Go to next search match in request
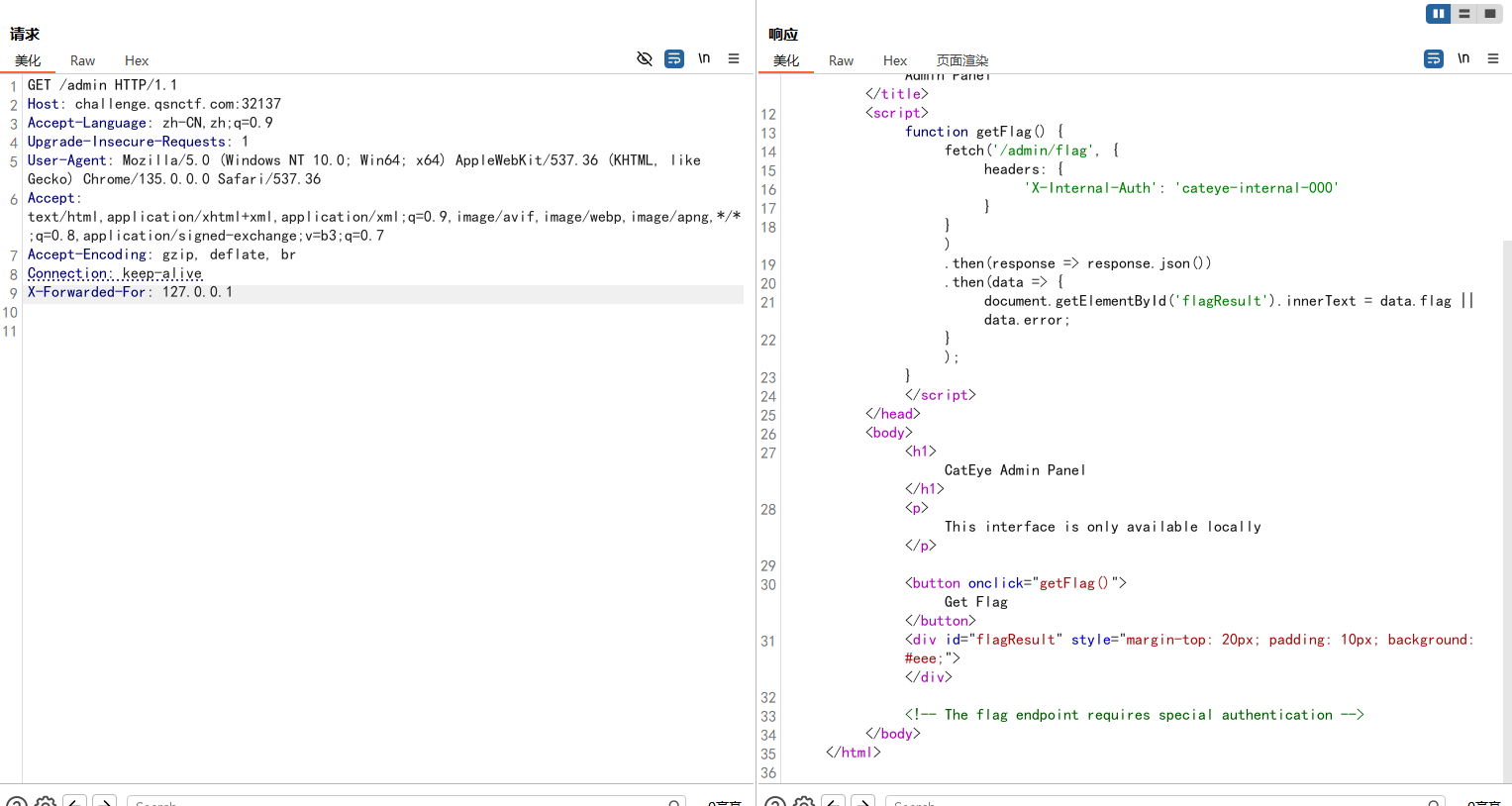Image resolution: width=1512 pixels, height=806 pixels. click(x=105, y=801)
